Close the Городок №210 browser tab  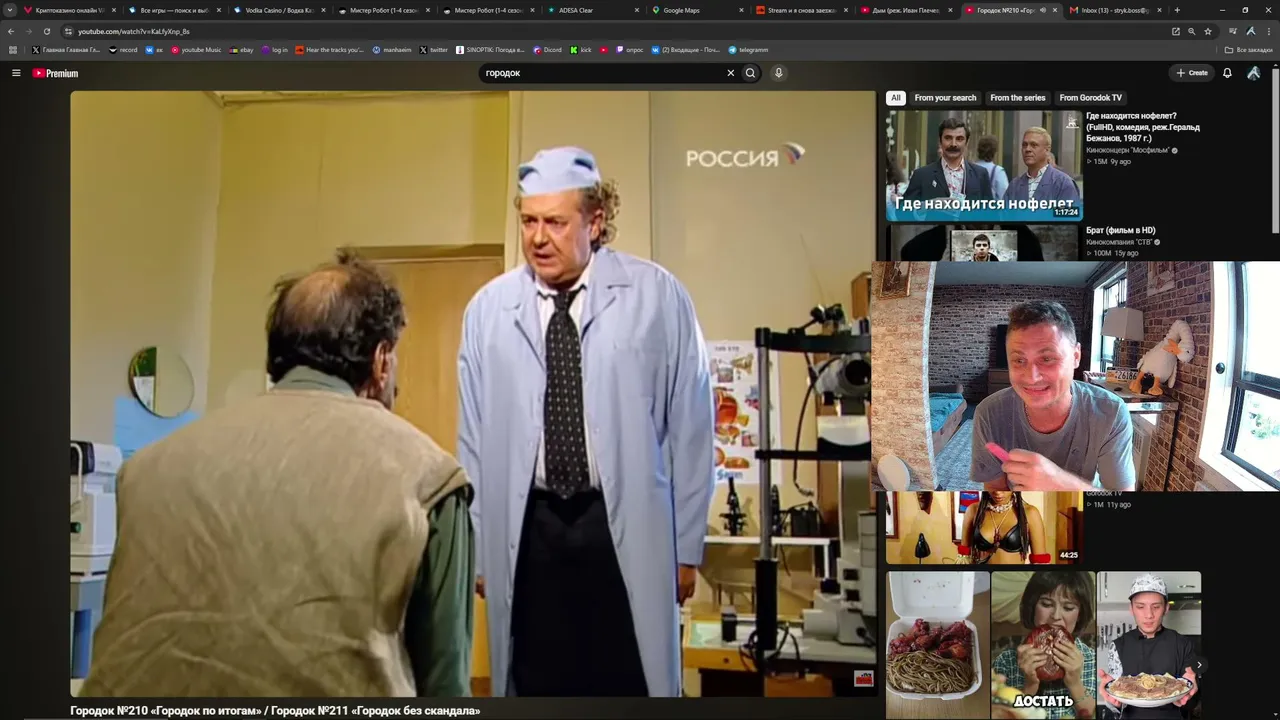pos(1055,10)
